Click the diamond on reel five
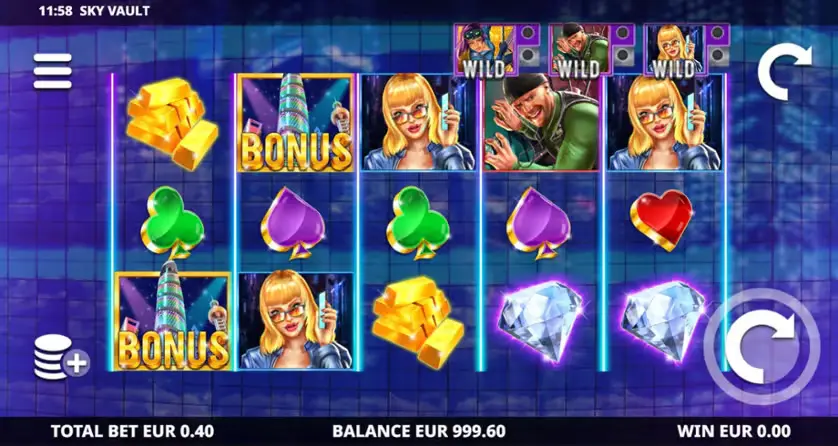Viewport: 838px width, 446px height. click(x=663, y=321)
